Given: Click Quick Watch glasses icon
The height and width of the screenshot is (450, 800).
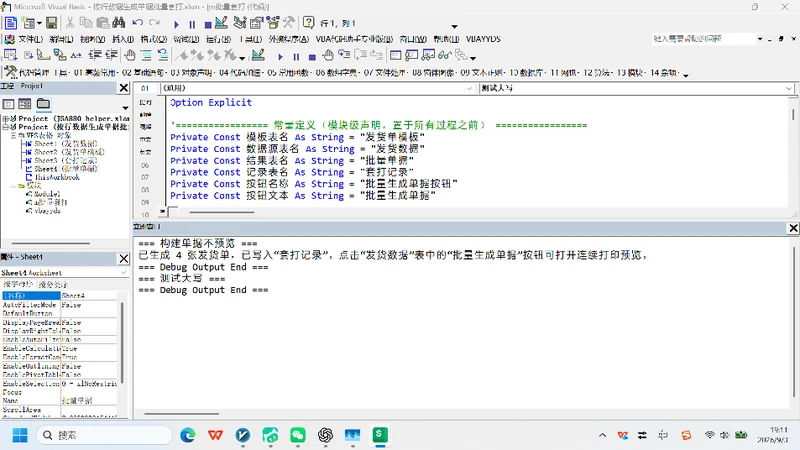Looking at the screenshot, I should [444, 55].
